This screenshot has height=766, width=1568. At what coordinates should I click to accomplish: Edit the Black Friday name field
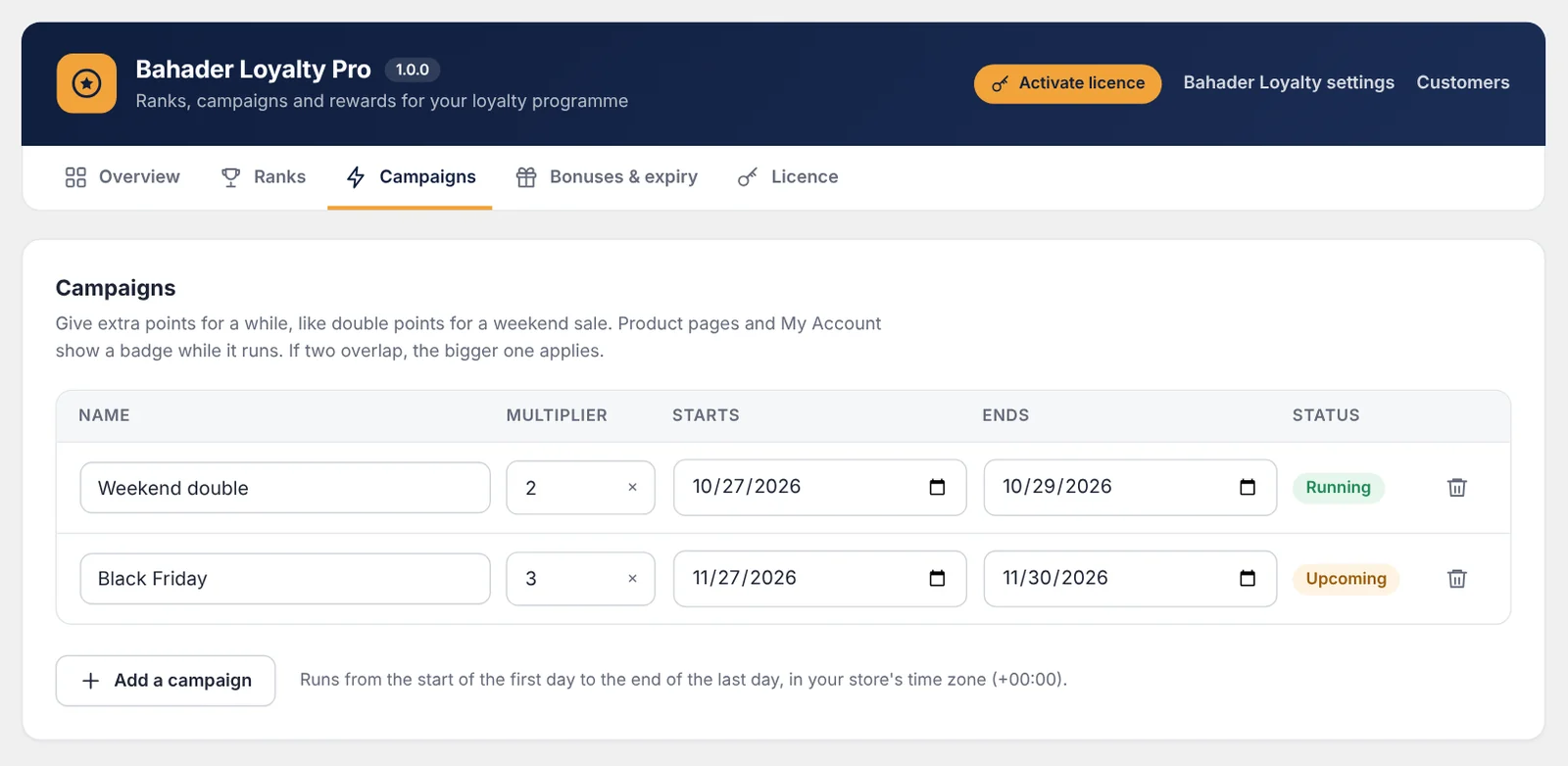coord(285,579)
